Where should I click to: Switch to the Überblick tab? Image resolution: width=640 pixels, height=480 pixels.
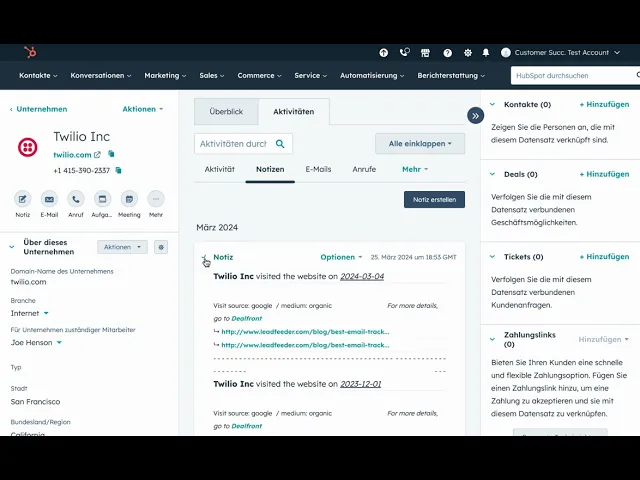pyautogui.click(x=226, y=111)
